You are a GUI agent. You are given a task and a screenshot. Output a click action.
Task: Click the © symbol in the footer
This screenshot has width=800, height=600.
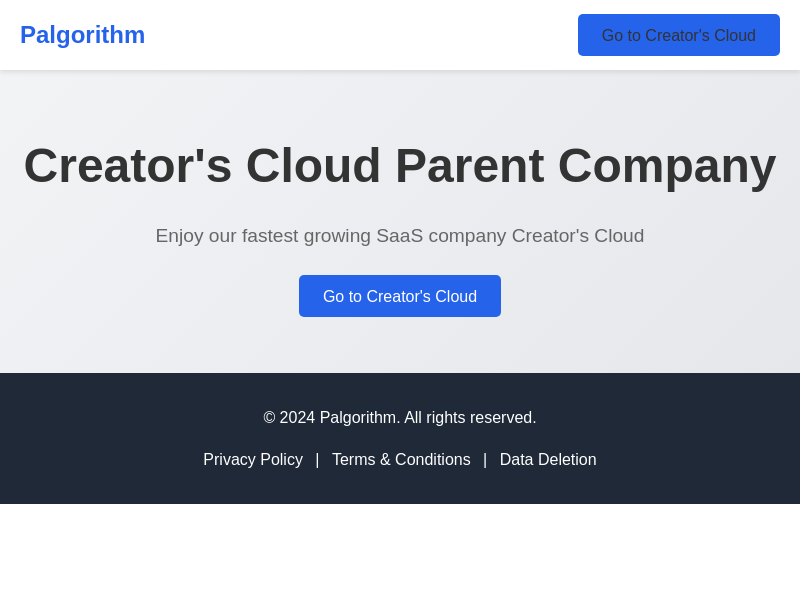pos(269,418)
